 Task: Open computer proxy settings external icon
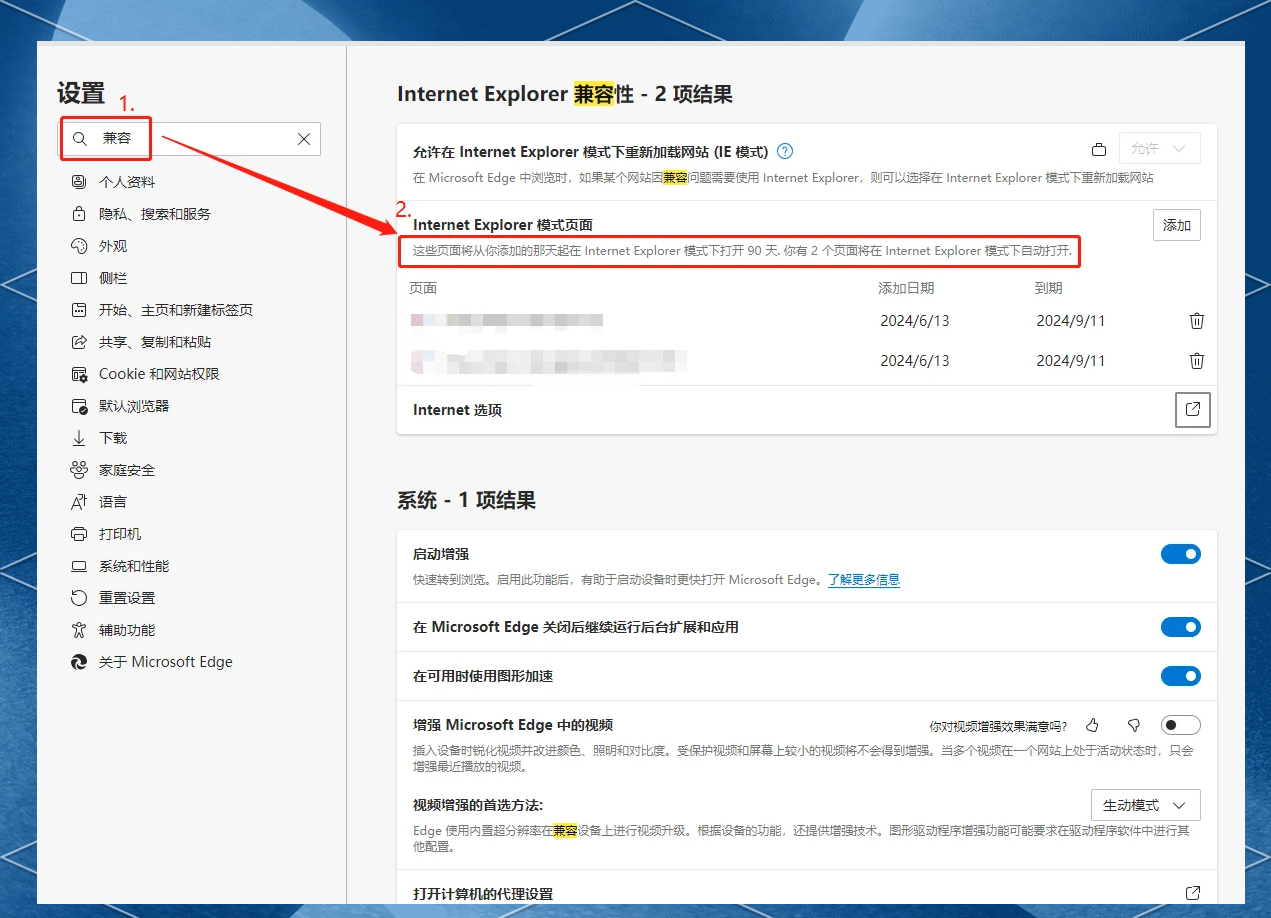[1192, 893]
